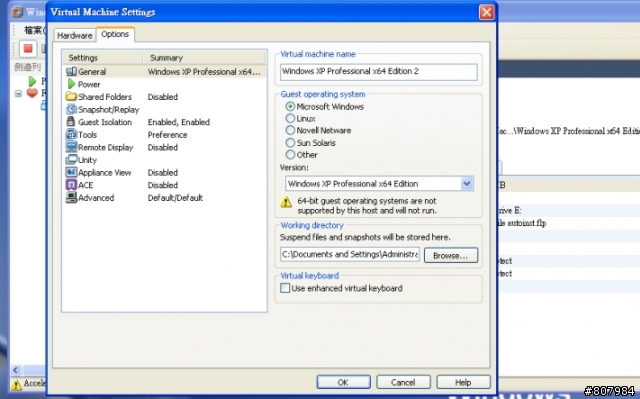This screenshot has height=399, width=640.
Task: Click the left scroll arrow in main window
Action: tap(16, 370)
